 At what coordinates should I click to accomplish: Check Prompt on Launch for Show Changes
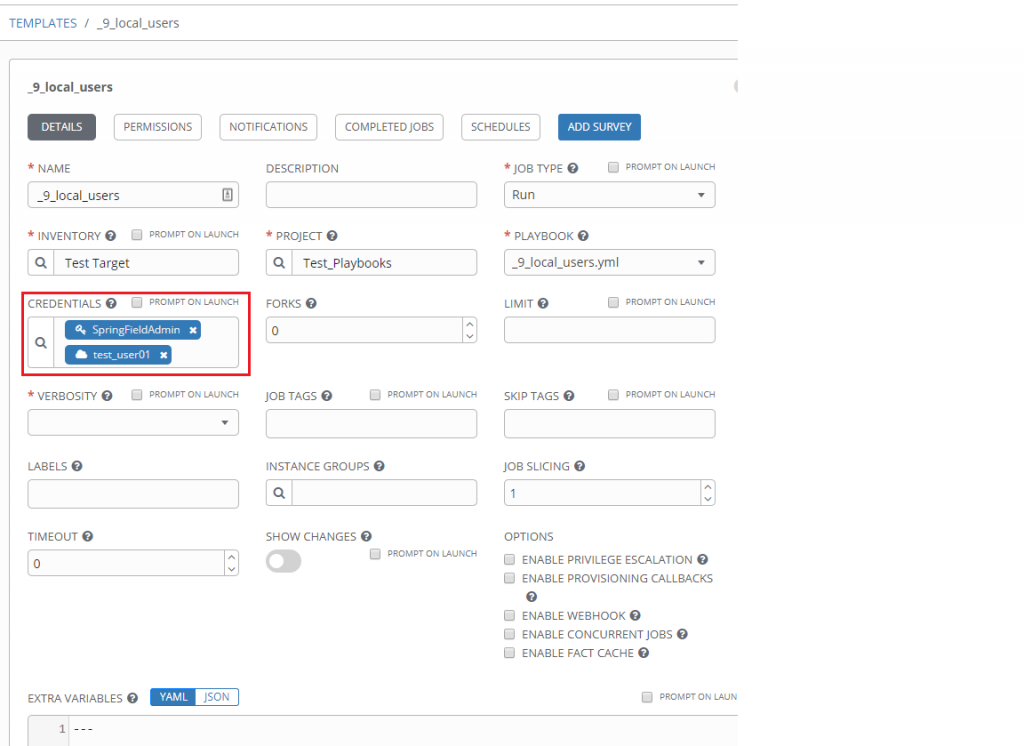tap(375, 554)
